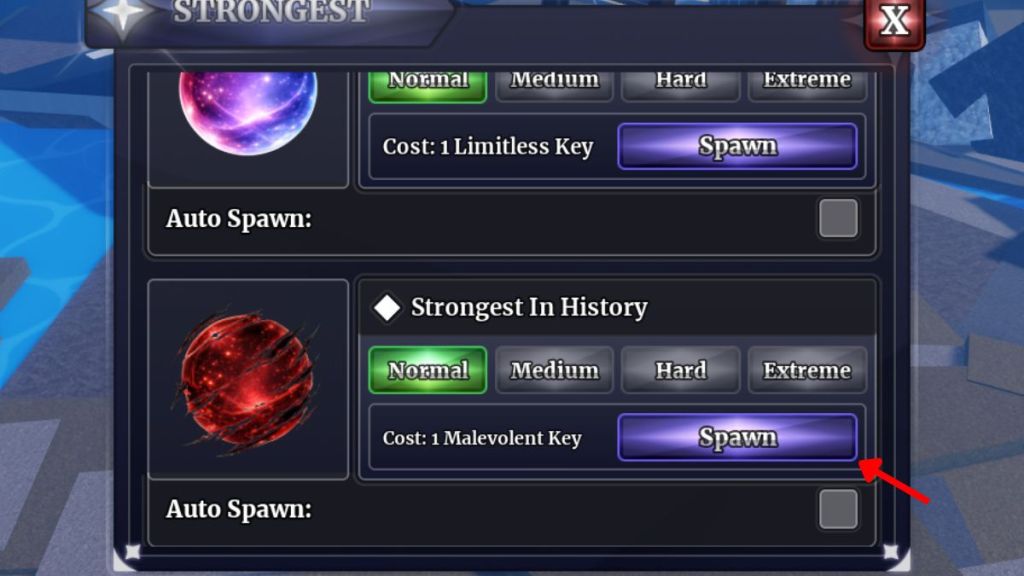
Task: Spawn the boss costing 1 Limitless Key
Action: click(737, 146)
